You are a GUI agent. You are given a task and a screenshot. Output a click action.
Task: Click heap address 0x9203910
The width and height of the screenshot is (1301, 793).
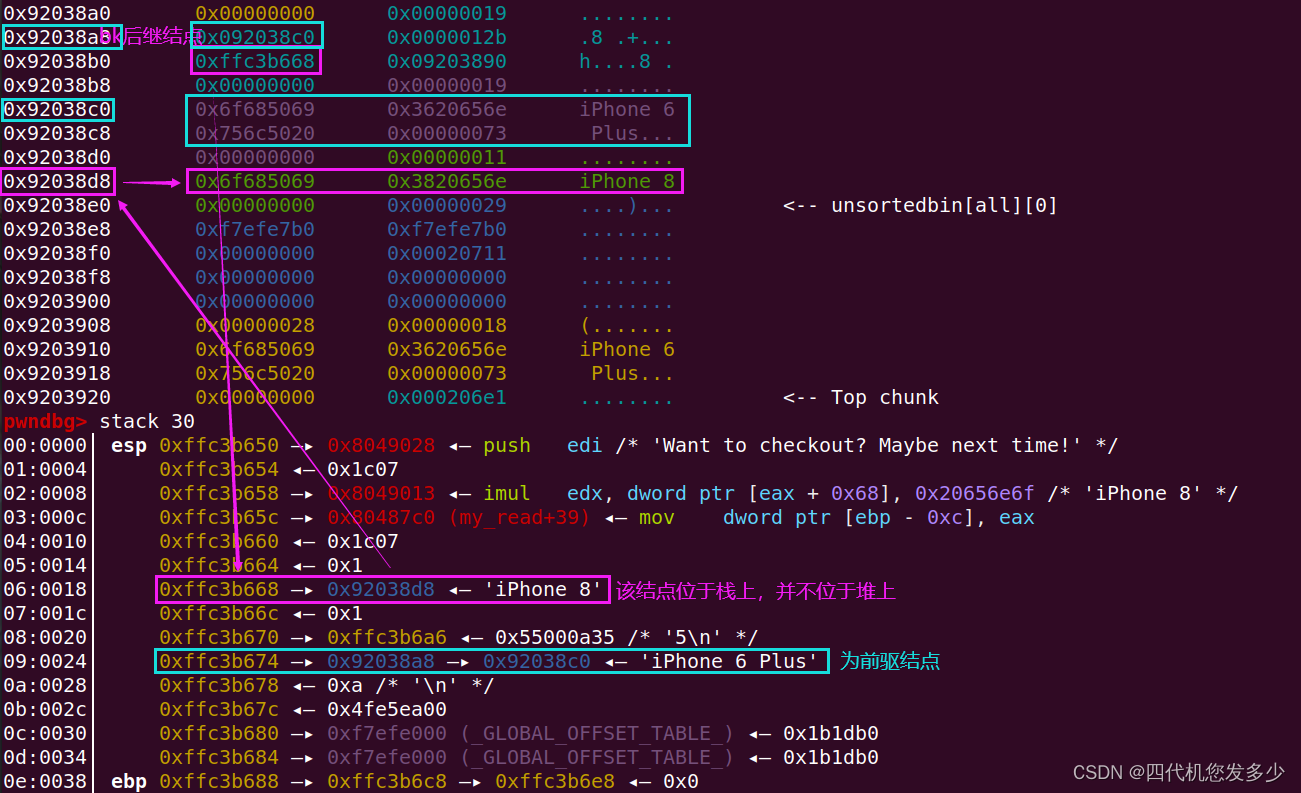[58, 349]
